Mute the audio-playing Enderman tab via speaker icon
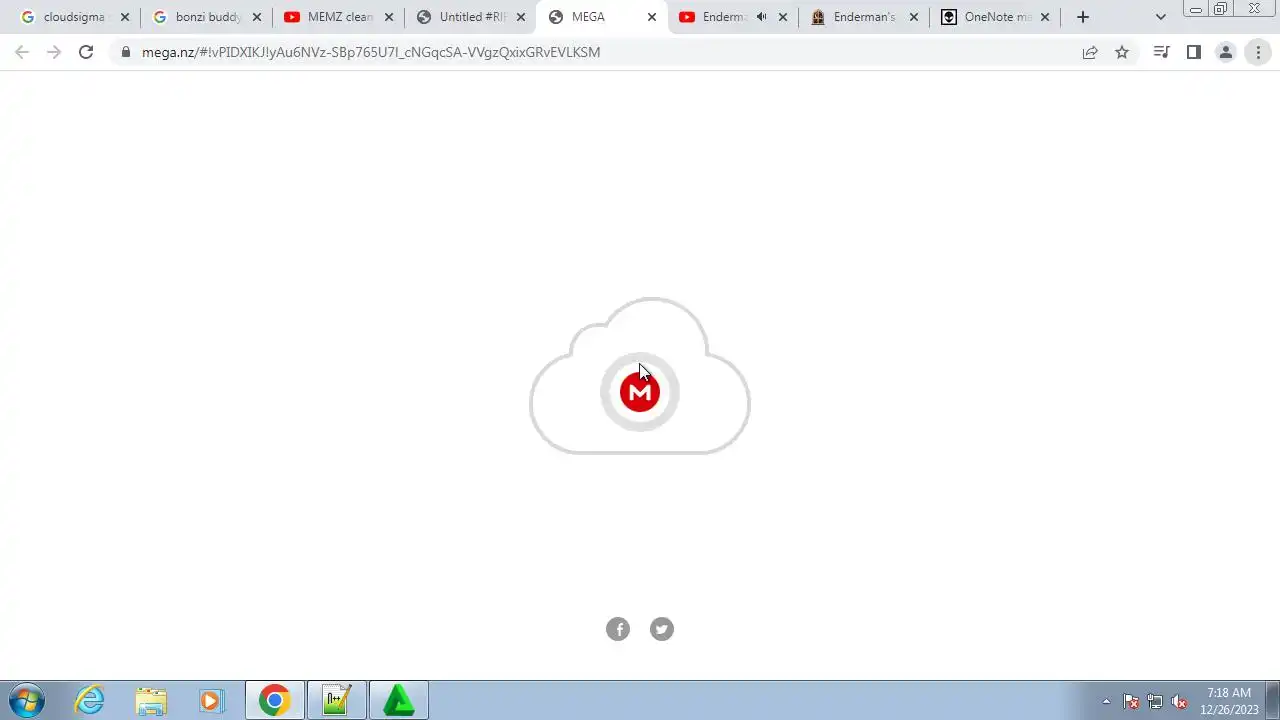The width and height of the screenshot is (1280, 720). point(761,17)
